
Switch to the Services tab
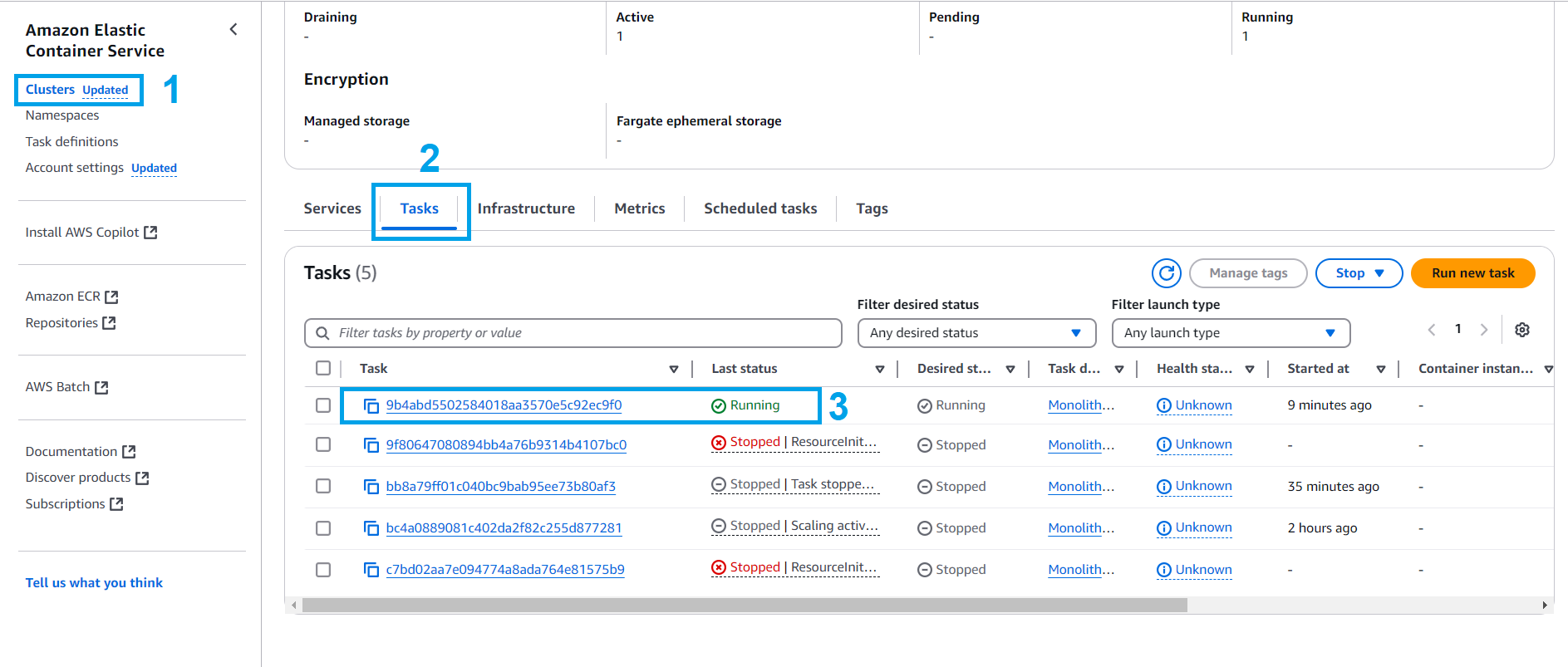332,208
